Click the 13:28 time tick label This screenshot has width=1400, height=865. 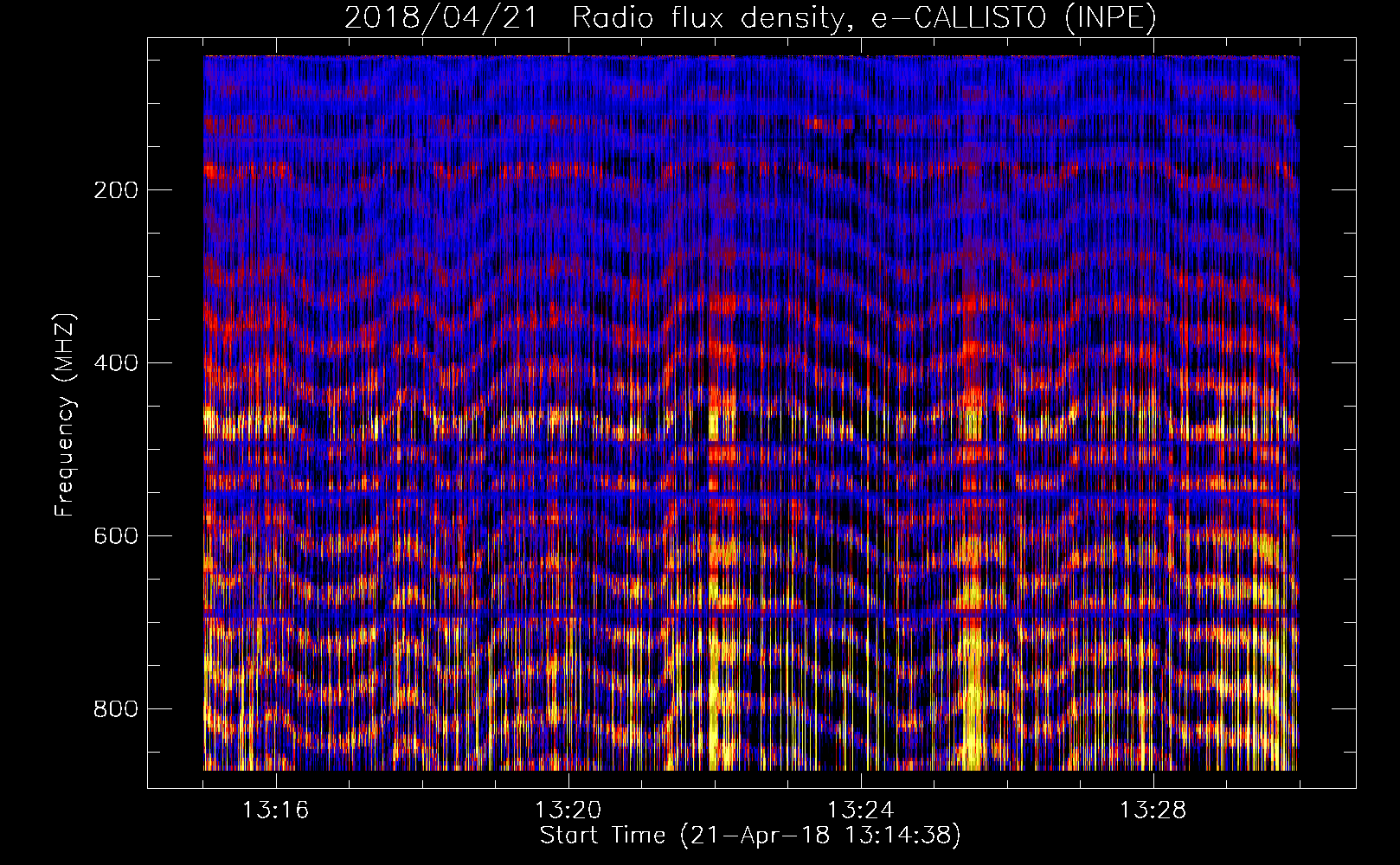(x=1153, y=811)
